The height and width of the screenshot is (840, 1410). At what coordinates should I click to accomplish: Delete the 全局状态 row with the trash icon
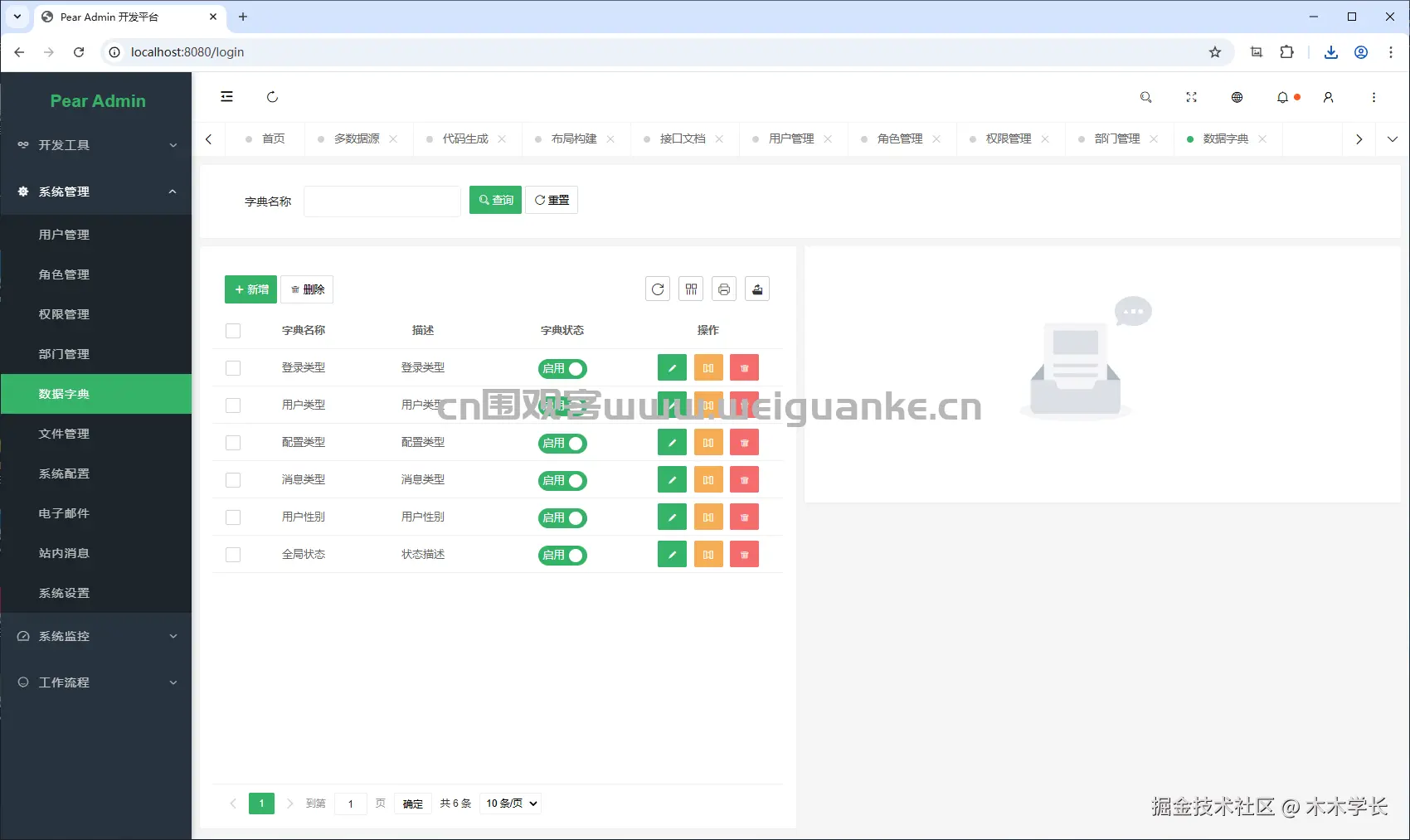point(745,555)
